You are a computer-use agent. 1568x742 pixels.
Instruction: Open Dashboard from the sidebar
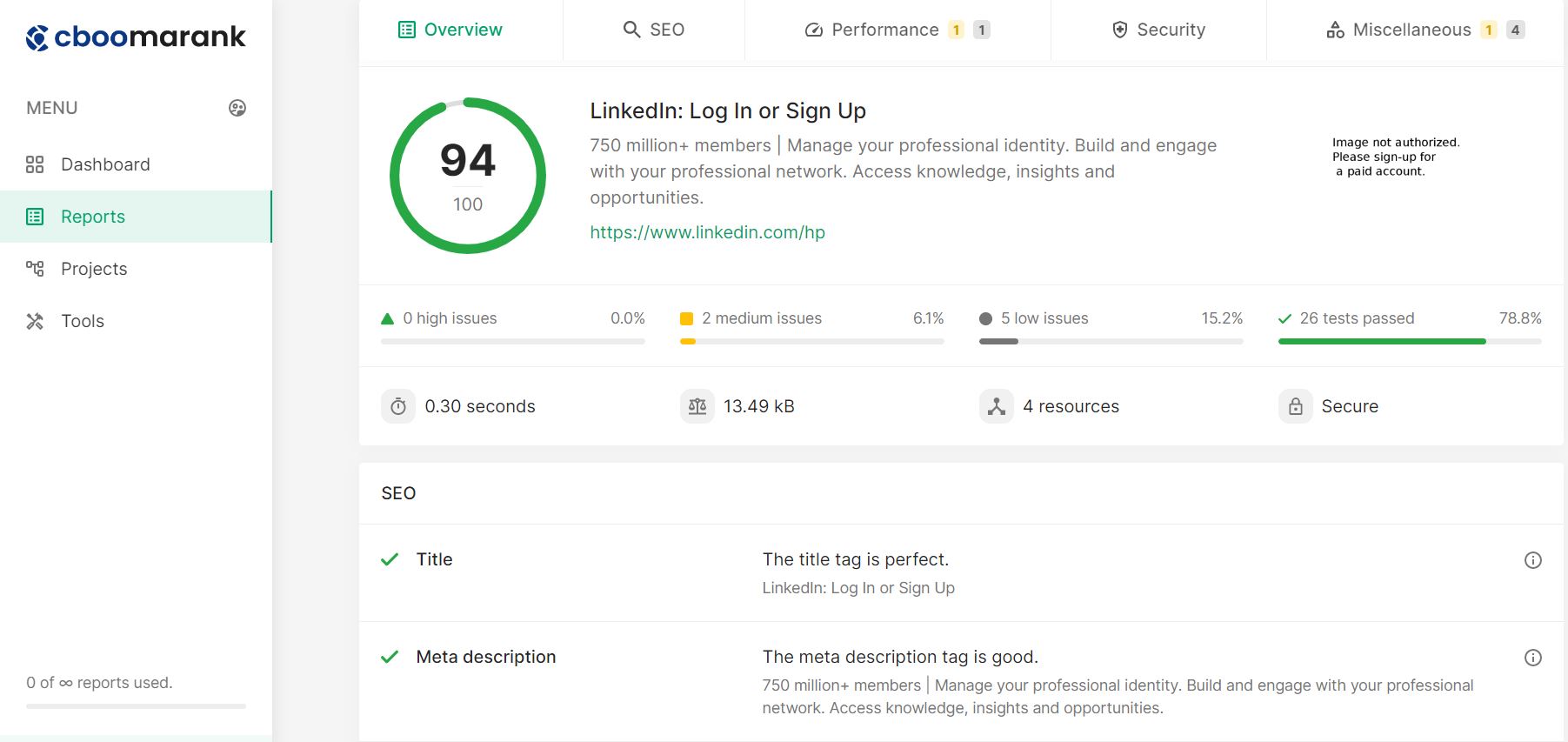click(x=136, y=164)
